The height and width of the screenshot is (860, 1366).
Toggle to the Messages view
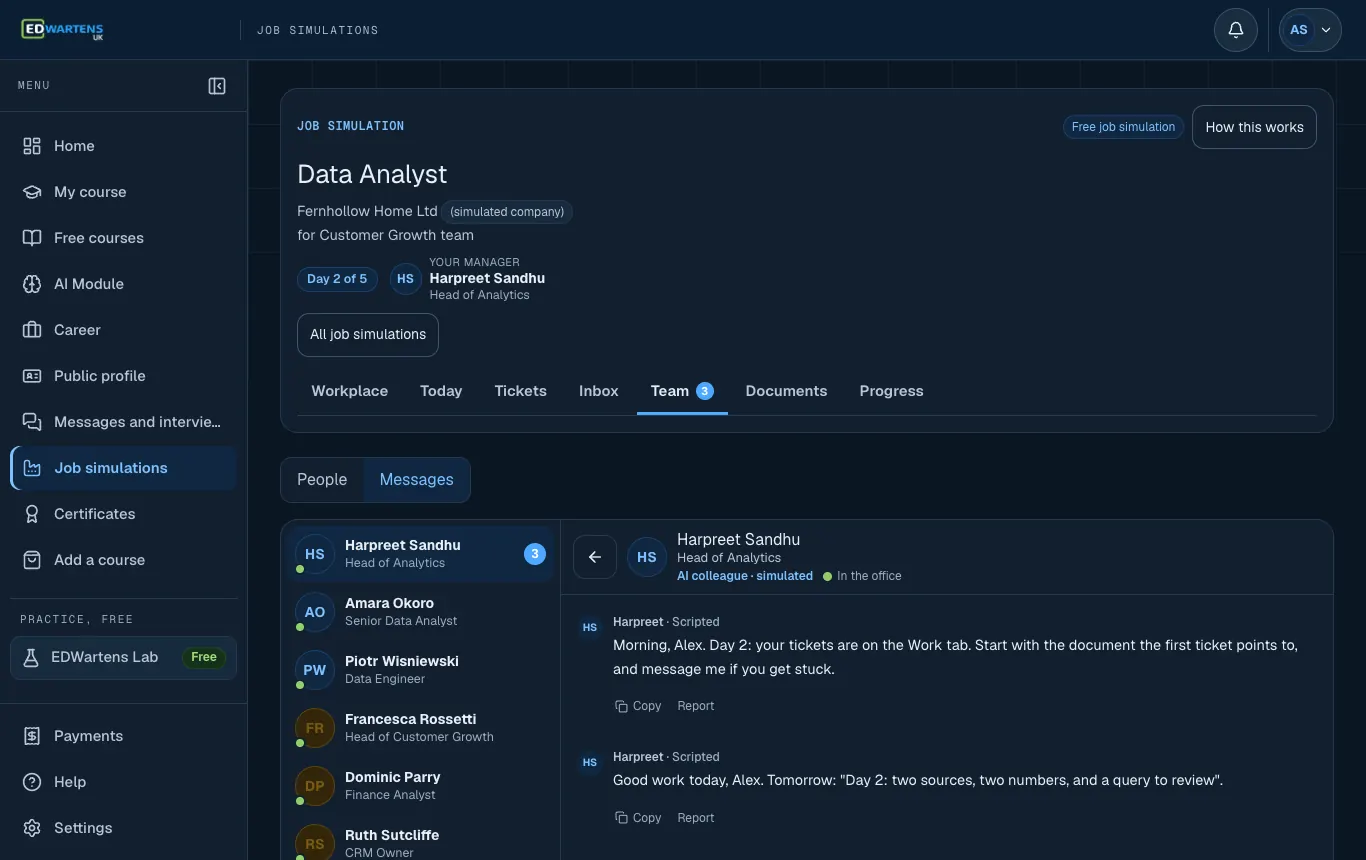416,480
